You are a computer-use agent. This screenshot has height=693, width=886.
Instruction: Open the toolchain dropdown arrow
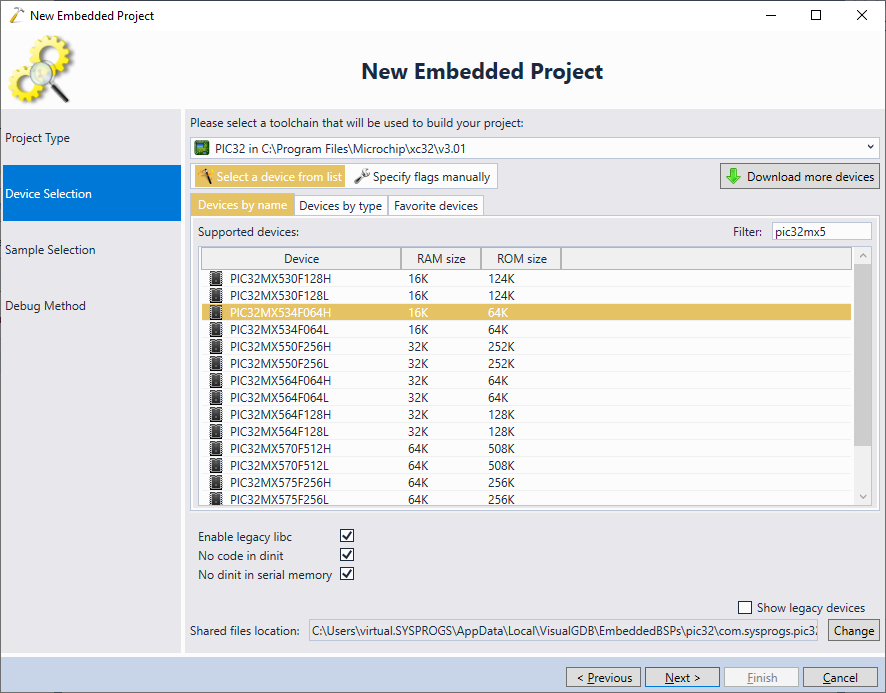tap(870, 148)
